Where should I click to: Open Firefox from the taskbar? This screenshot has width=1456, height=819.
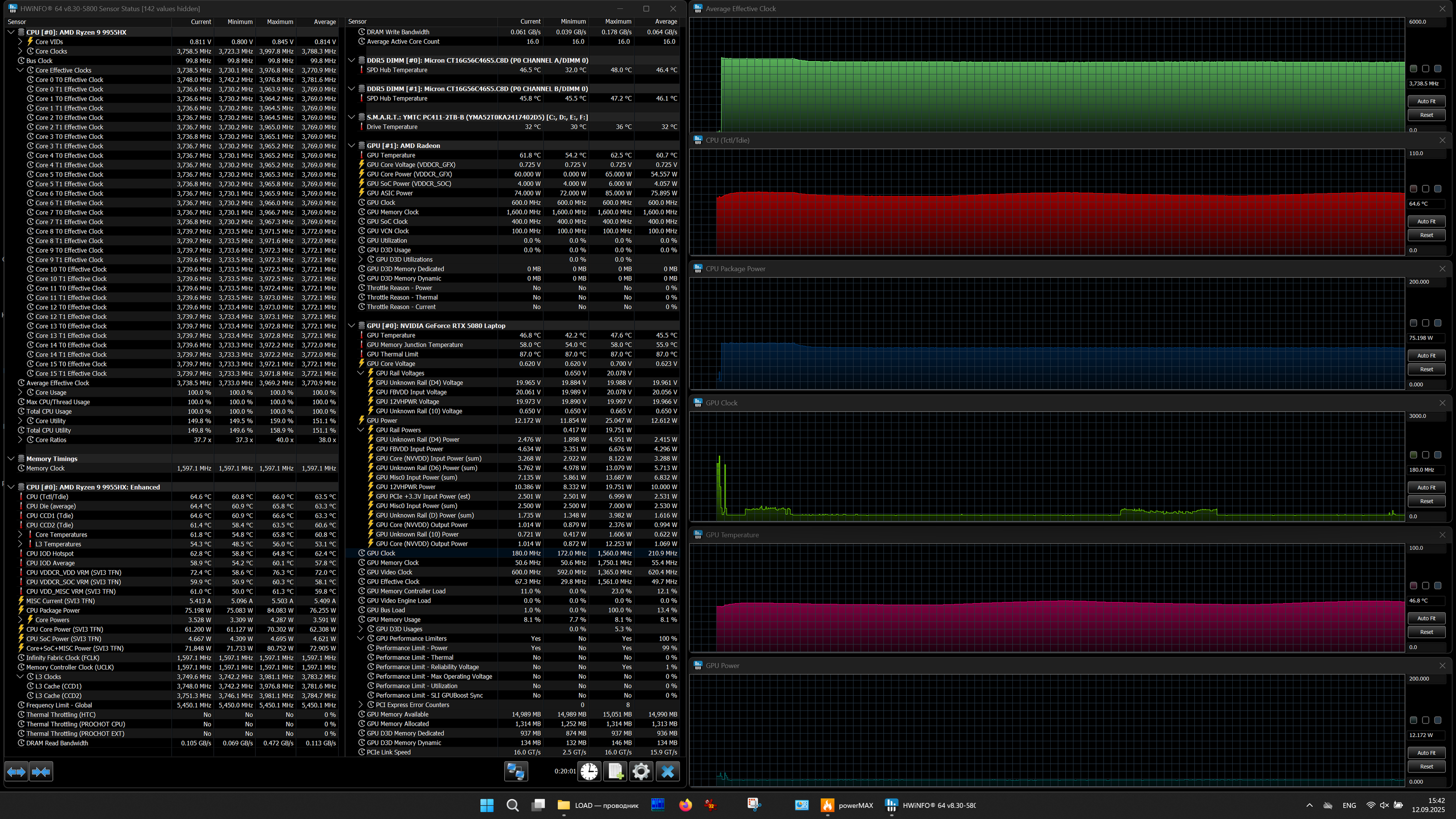[x=685, y=805]
